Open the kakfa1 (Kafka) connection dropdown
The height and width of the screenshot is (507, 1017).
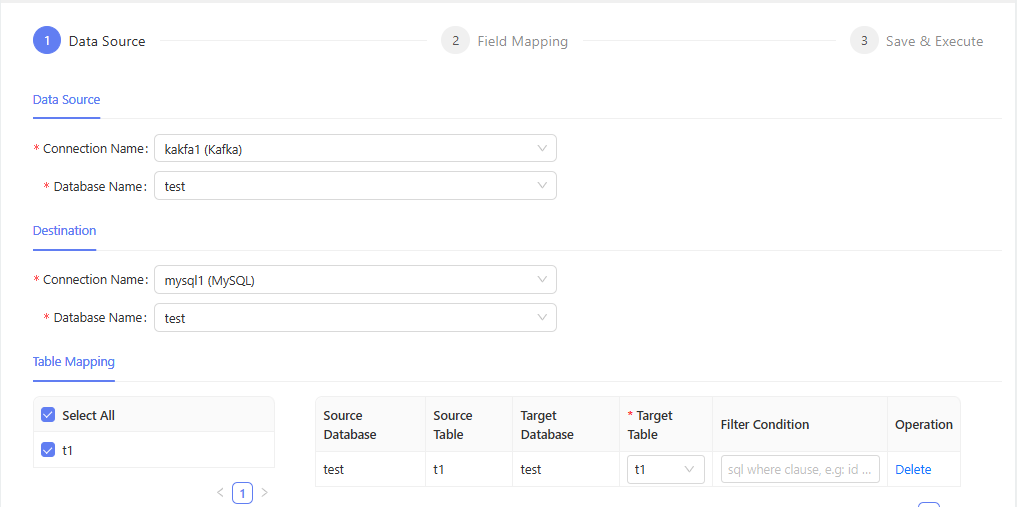tap(355, 149)
